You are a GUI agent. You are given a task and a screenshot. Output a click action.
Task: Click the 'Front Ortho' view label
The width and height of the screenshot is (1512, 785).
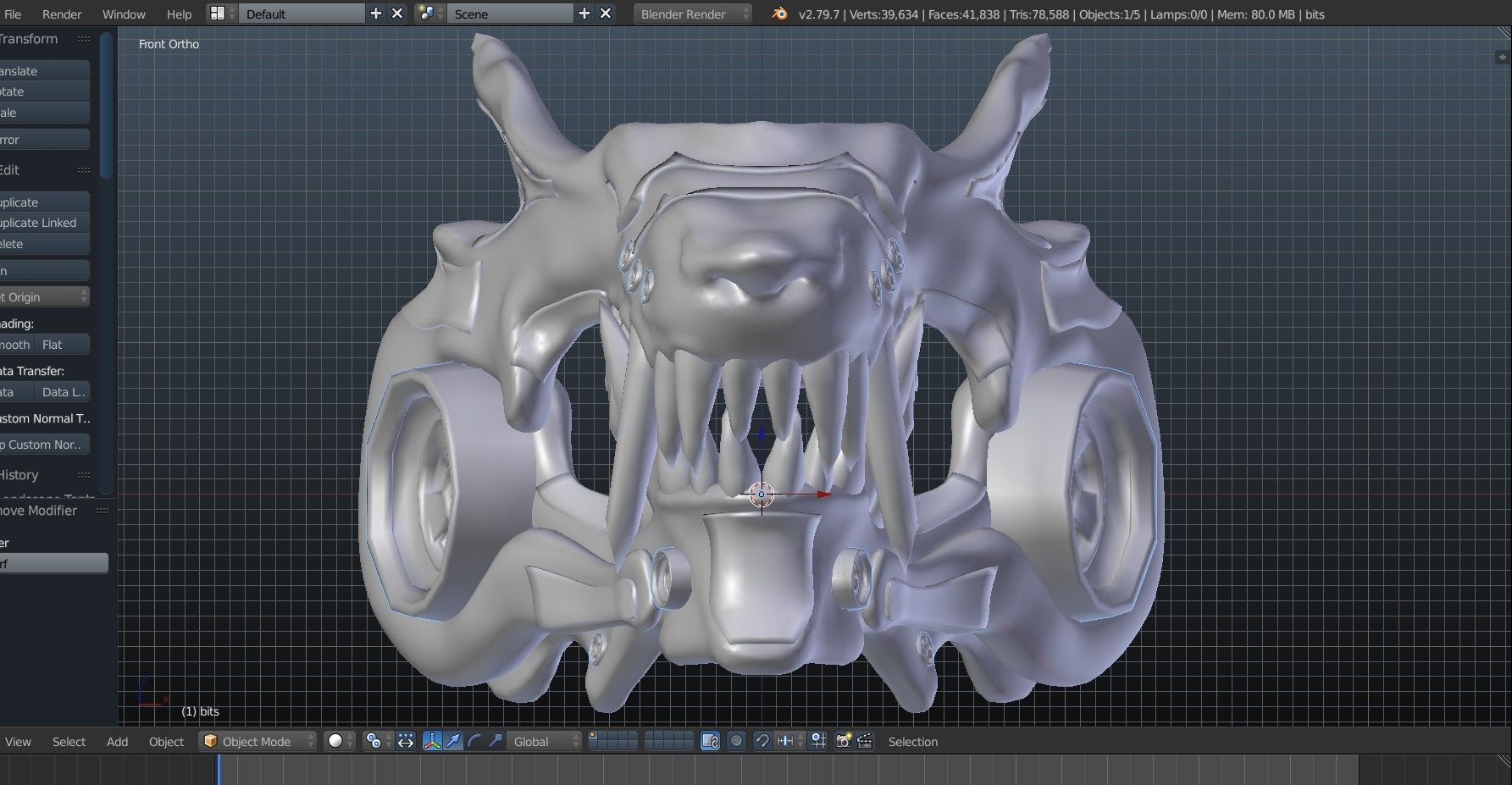point(169,44)
